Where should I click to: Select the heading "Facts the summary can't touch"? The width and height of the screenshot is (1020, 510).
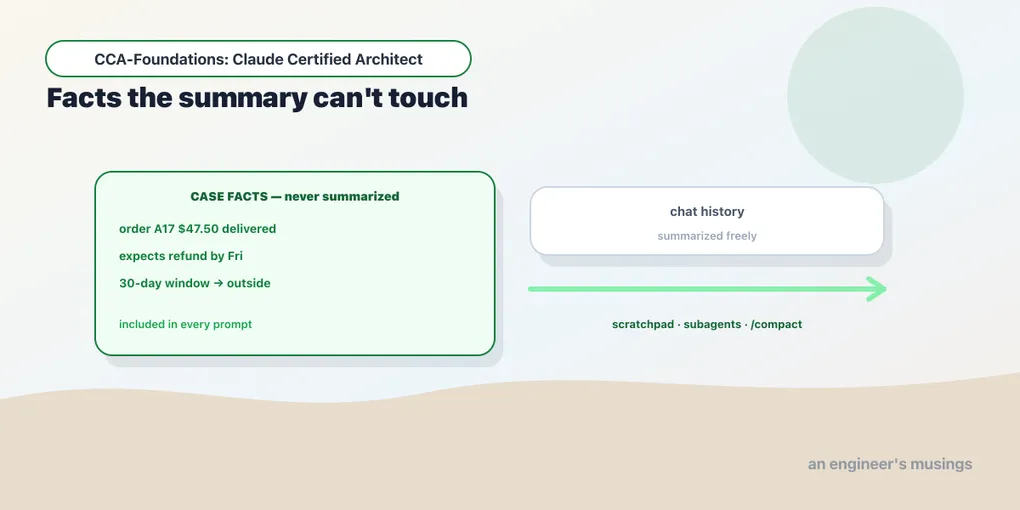coord(257,98)
